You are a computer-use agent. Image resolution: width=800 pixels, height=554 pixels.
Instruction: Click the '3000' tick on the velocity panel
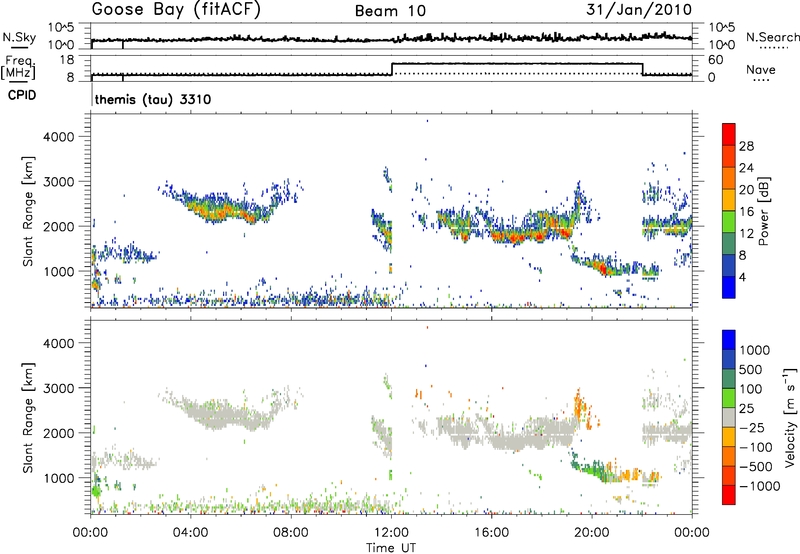[58, 388]
